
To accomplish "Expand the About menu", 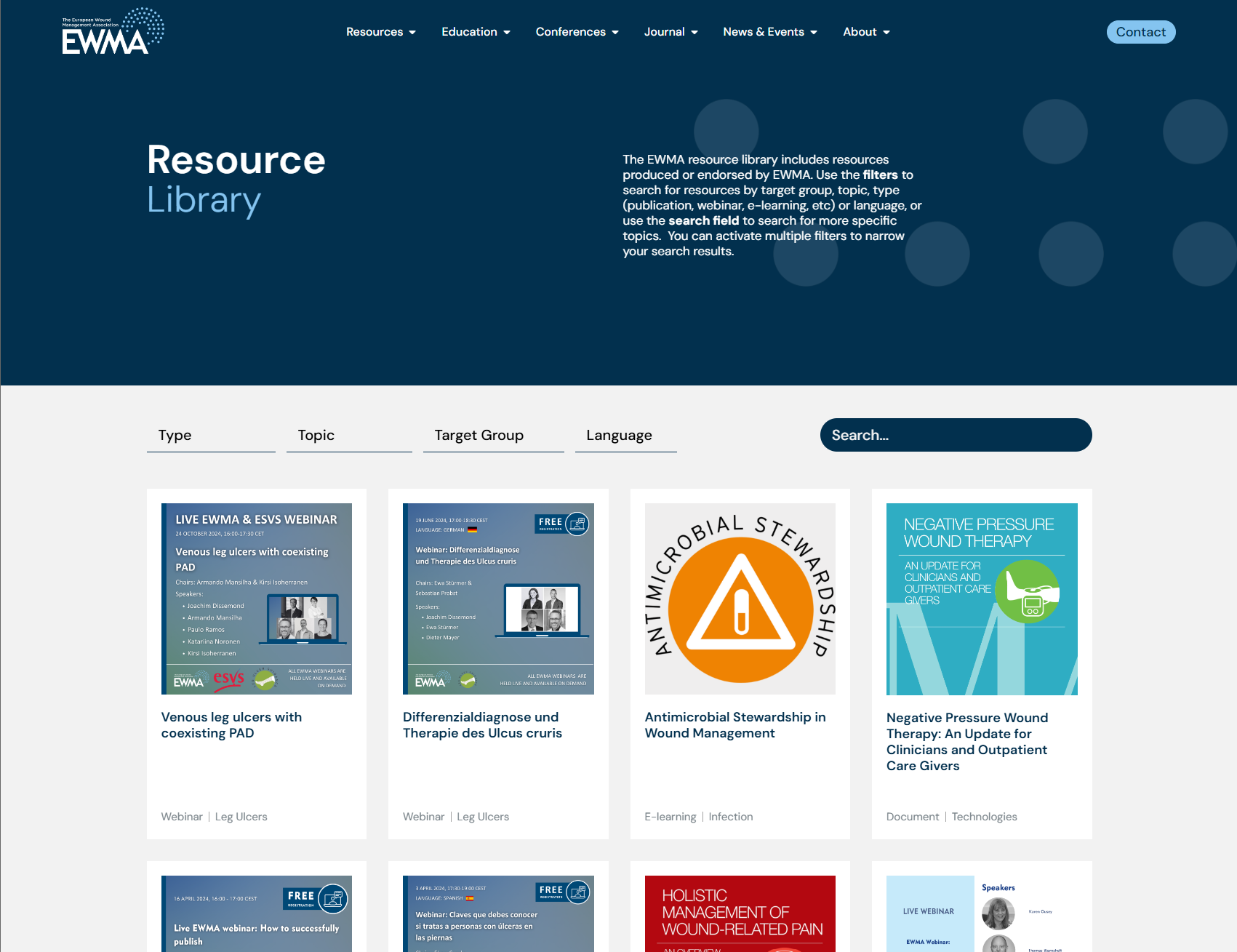I will point(865,32).
